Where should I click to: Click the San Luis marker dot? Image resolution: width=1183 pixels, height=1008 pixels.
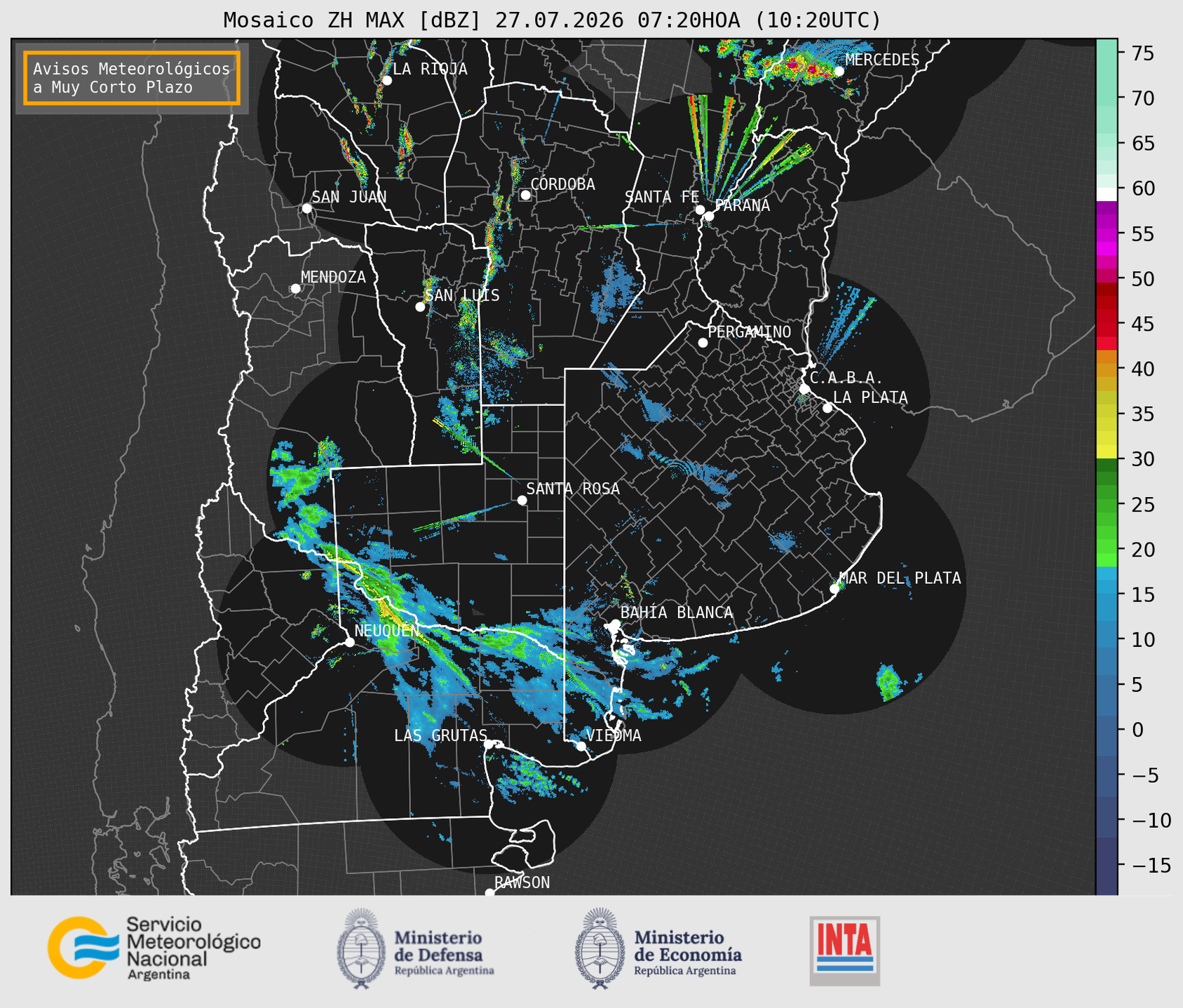click(420, 307)
